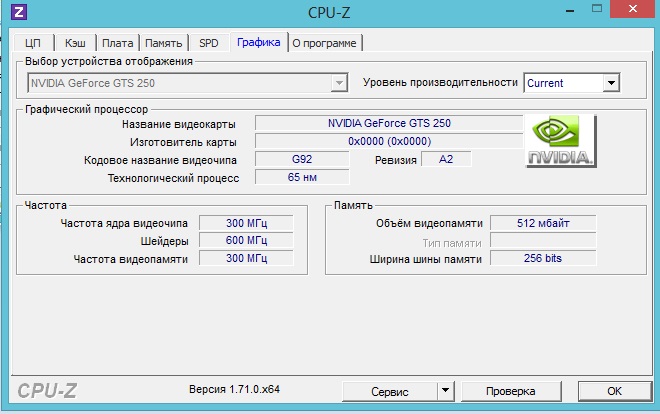Click the Версия 1.71.0.x64 text
The image size is (660, 414).
click(x=234, y=390)
